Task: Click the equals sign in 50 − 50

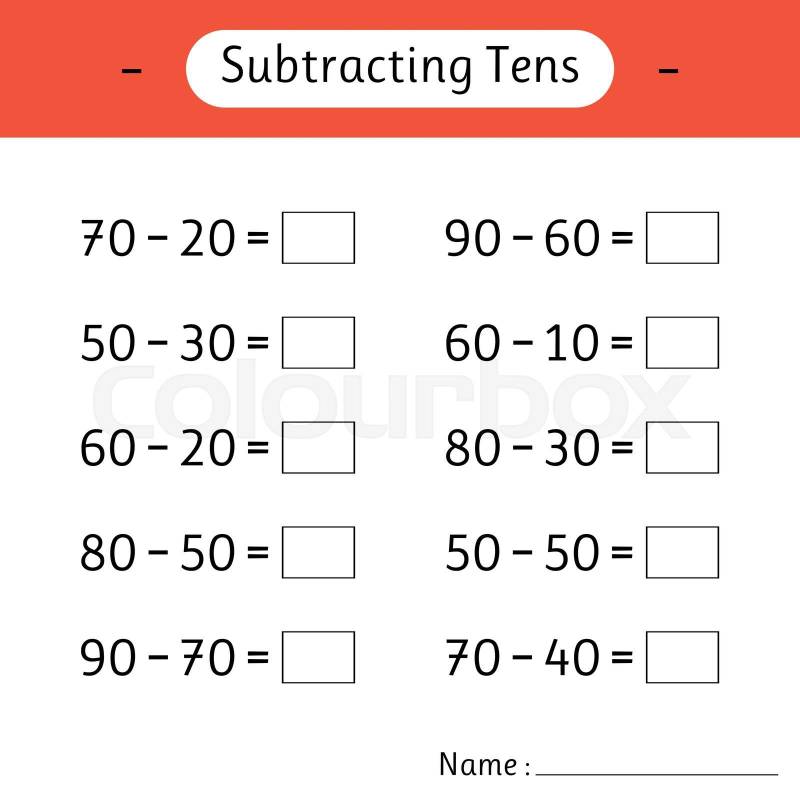Action: (x=622, y=554)
